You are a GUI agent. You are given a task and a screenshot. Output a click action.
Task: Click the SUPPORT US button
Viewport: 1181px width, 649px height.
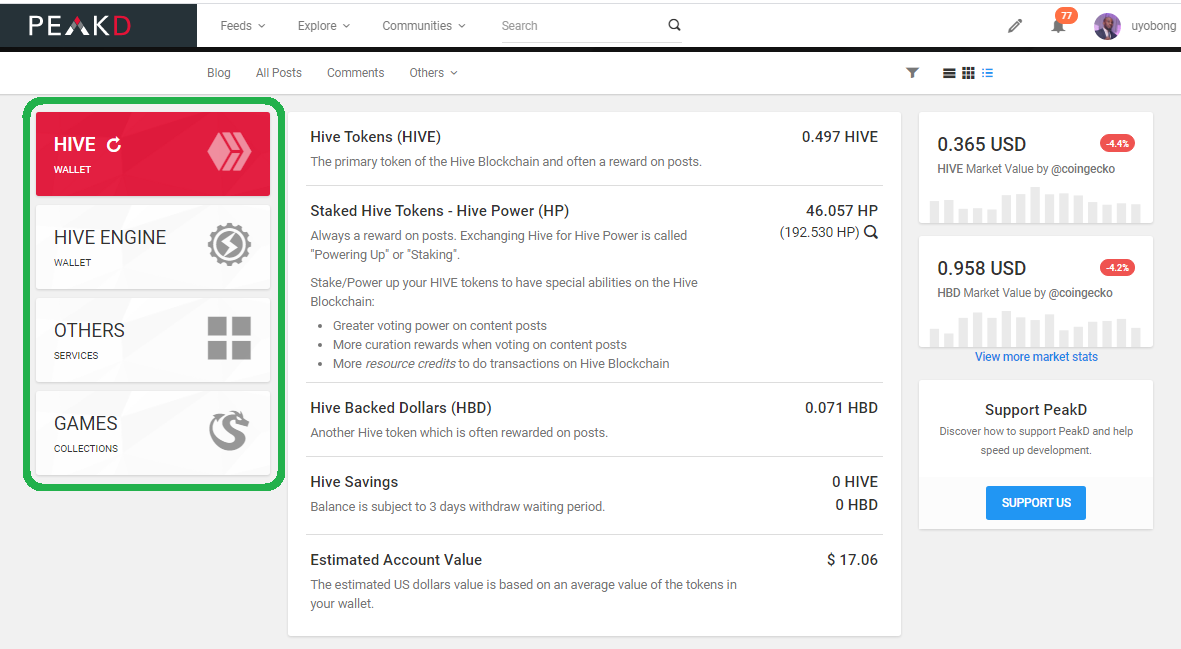(1036, 503)
